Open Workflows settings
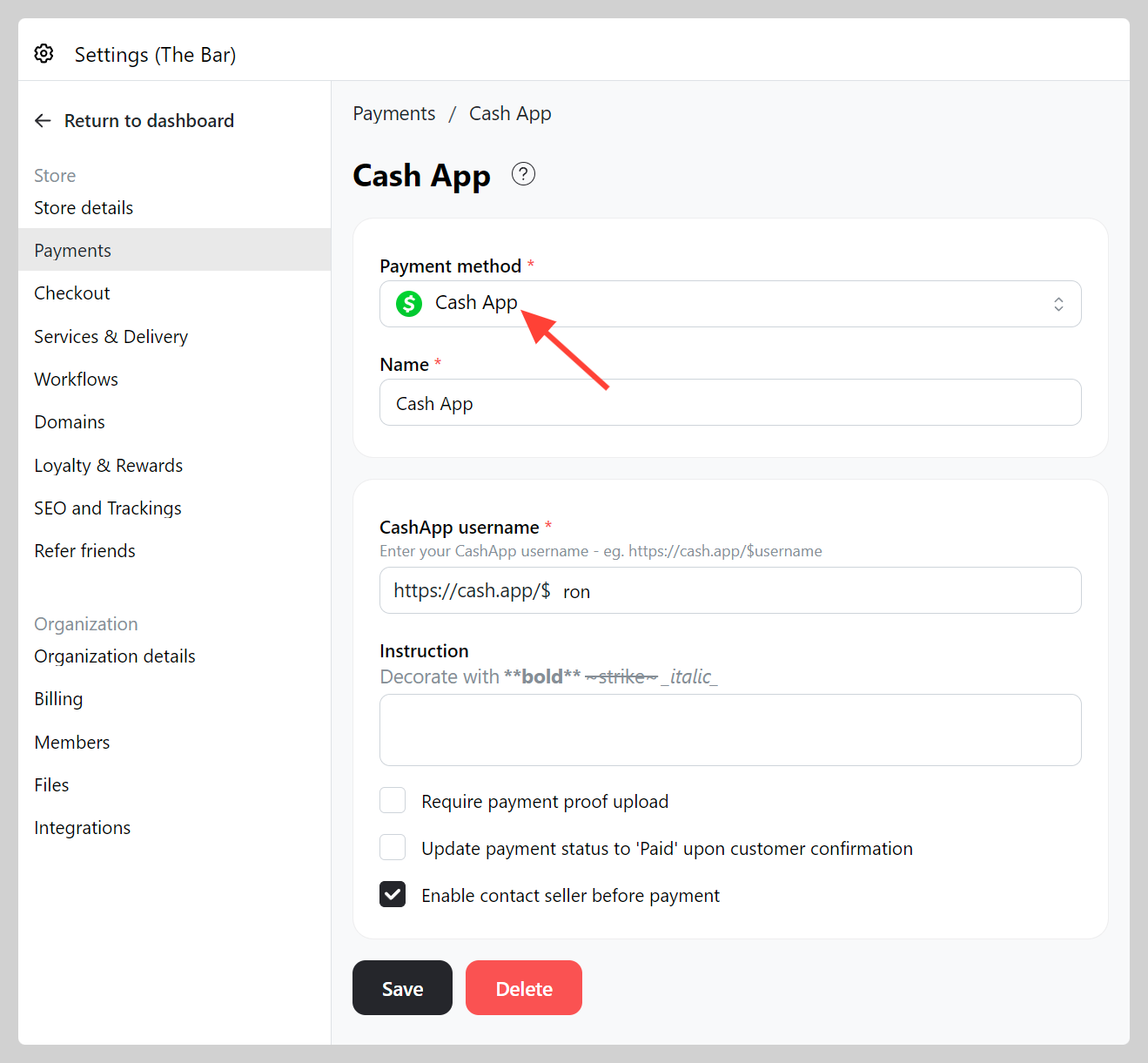The width and height of the screenshot is (1148, 1063). [x=77, y=380]
